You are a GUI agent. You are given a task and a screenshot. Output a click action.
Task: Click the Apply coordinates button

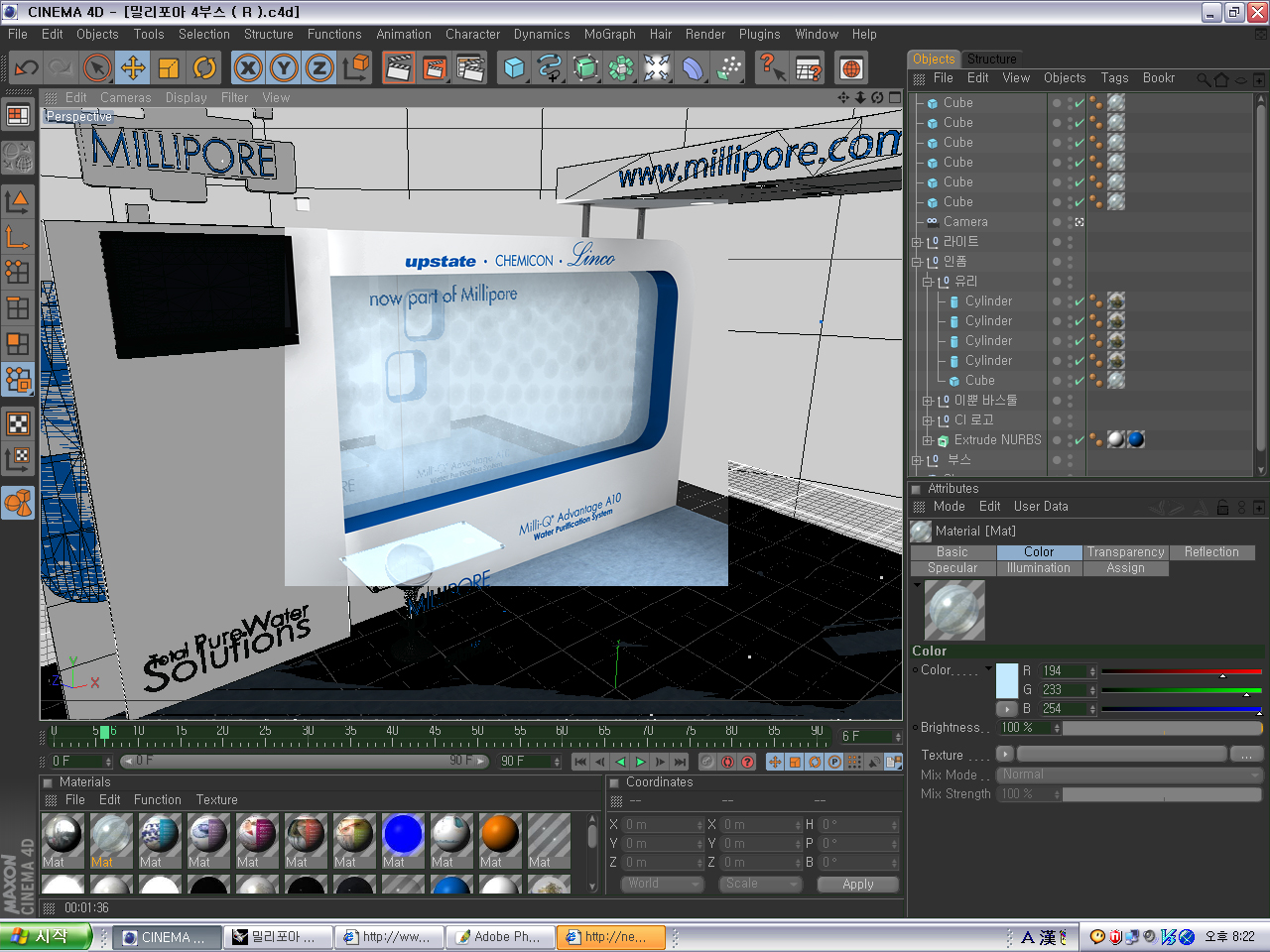coord(858,884)
